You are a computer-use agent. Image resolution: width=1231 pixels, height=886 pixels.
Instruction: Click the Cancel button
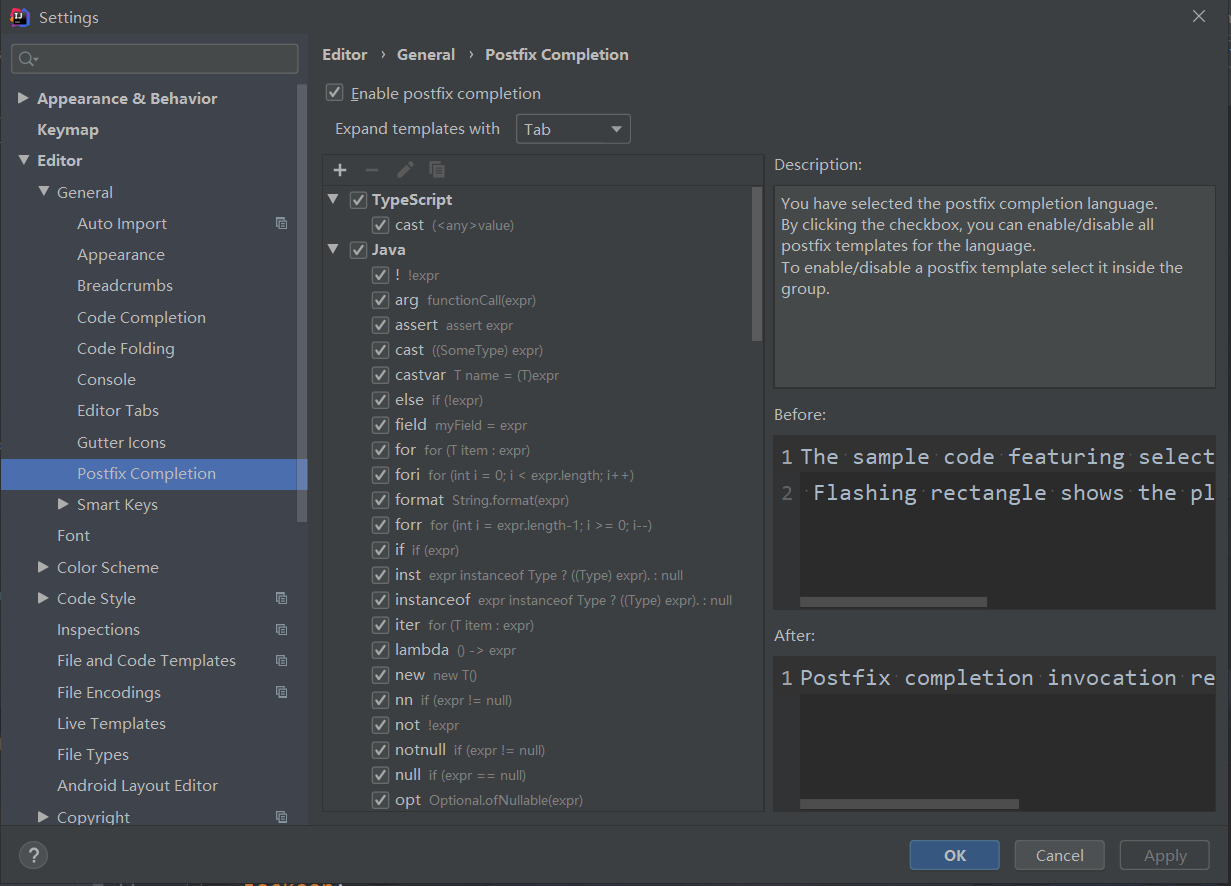coord(1060,855)
